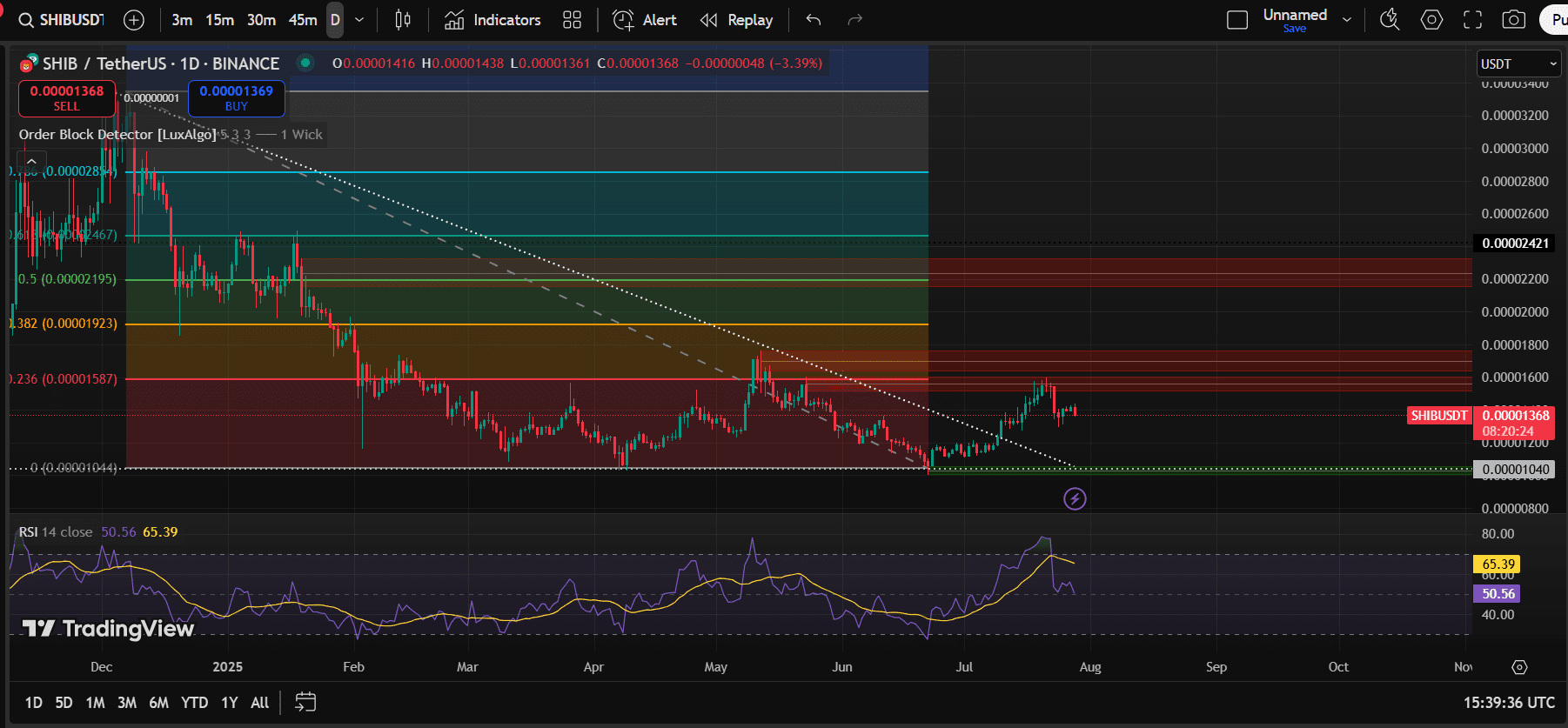
Task: Collapse the indicator legend chevron
Action: click(31, 161)
